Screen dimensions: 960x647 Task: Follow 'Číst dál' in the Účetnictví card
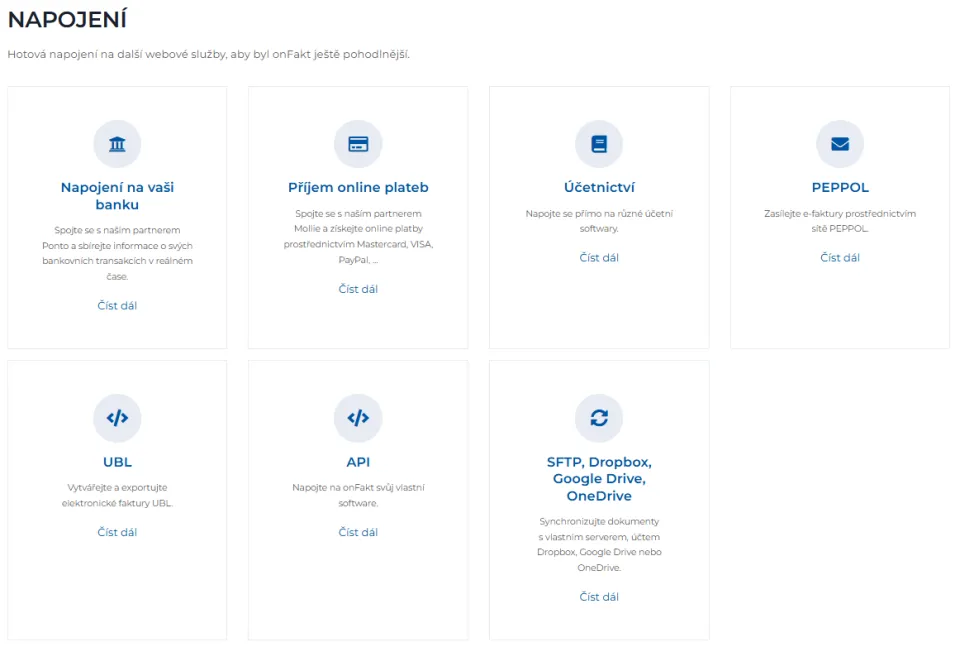click(599, 258)
